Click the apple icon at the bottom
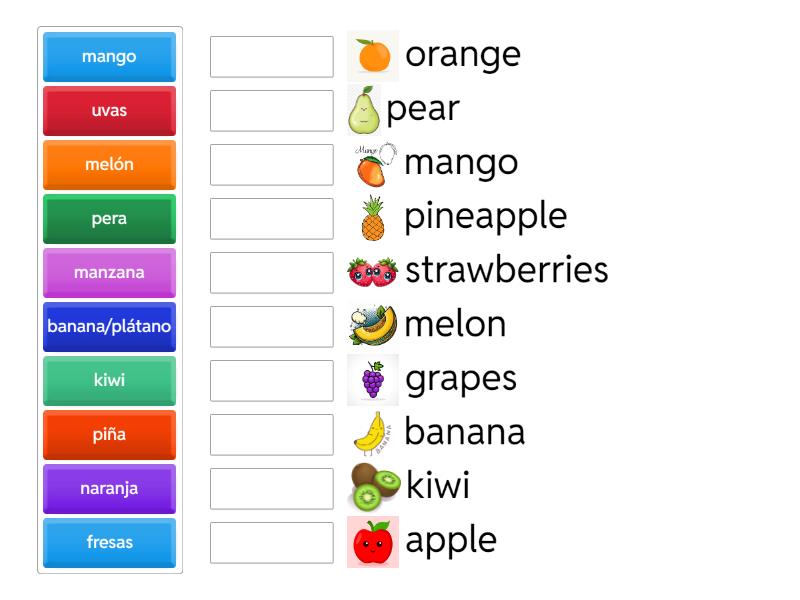 click(370, 540)
